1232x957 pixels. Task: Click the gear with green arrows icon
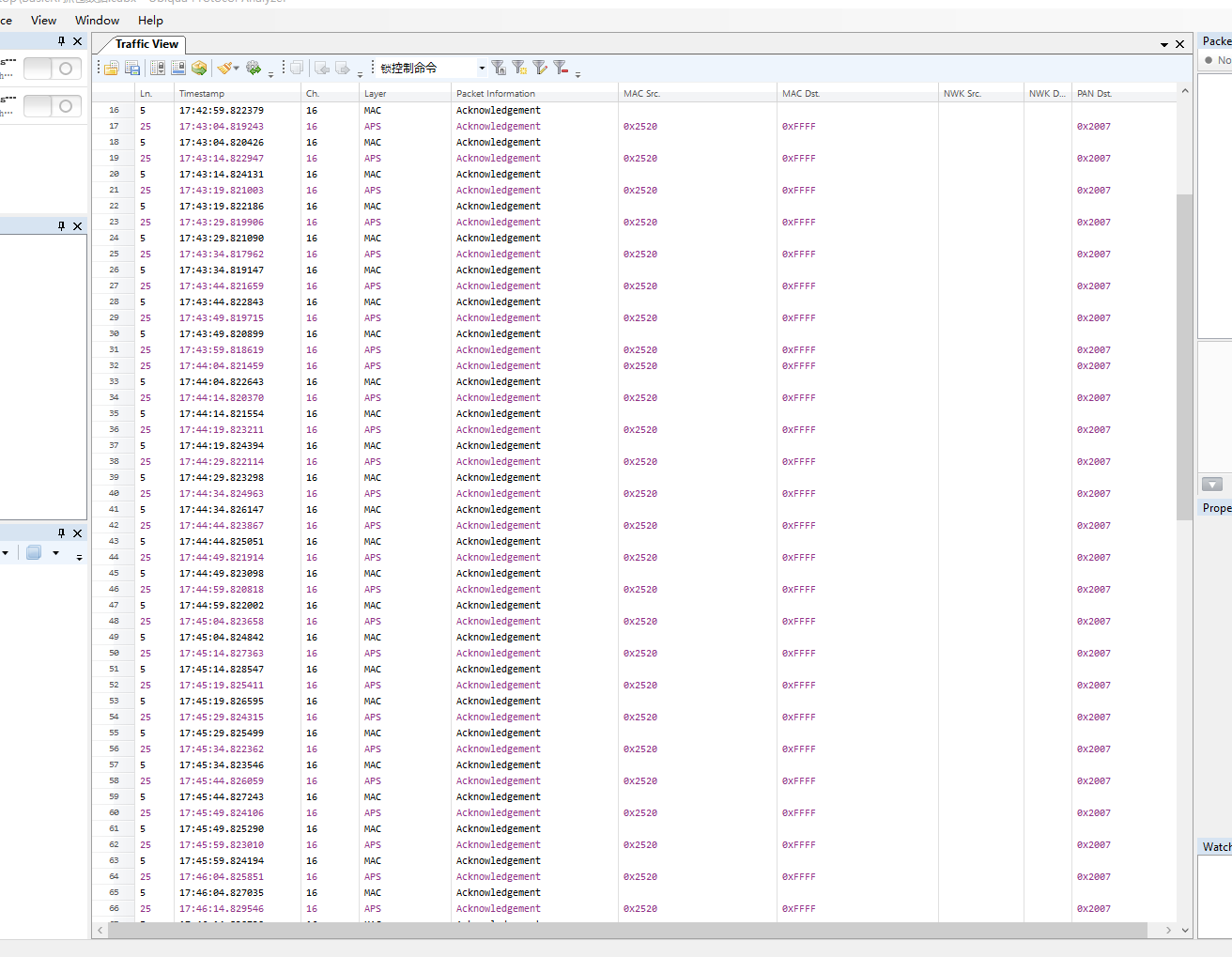(x=254, y=68)
